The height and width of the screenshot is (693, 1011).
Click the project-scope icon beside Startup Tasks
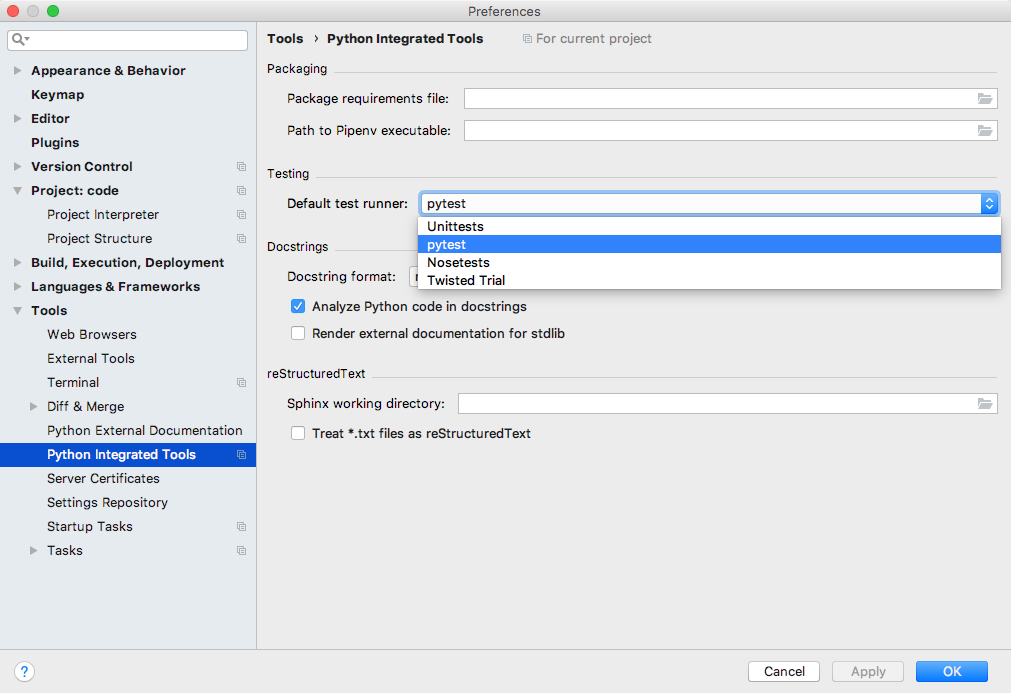pos(241,527)
